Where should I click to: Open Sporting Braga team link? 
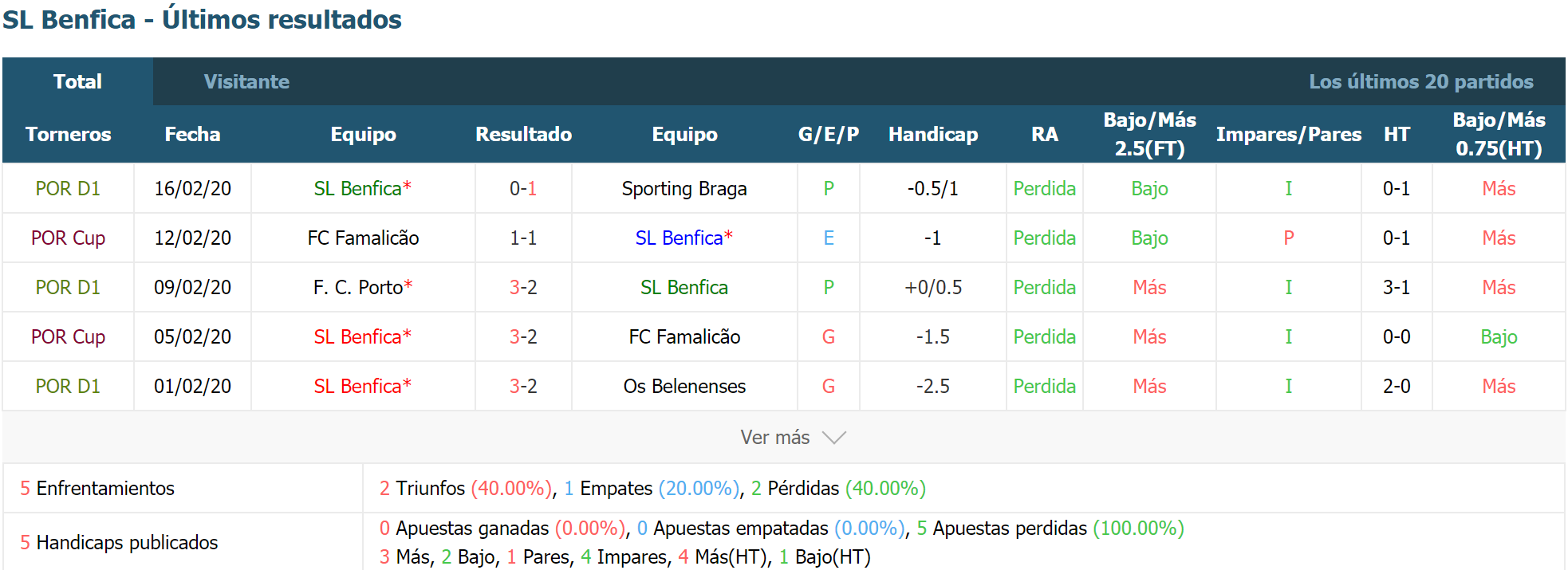[x=684, y=189]
